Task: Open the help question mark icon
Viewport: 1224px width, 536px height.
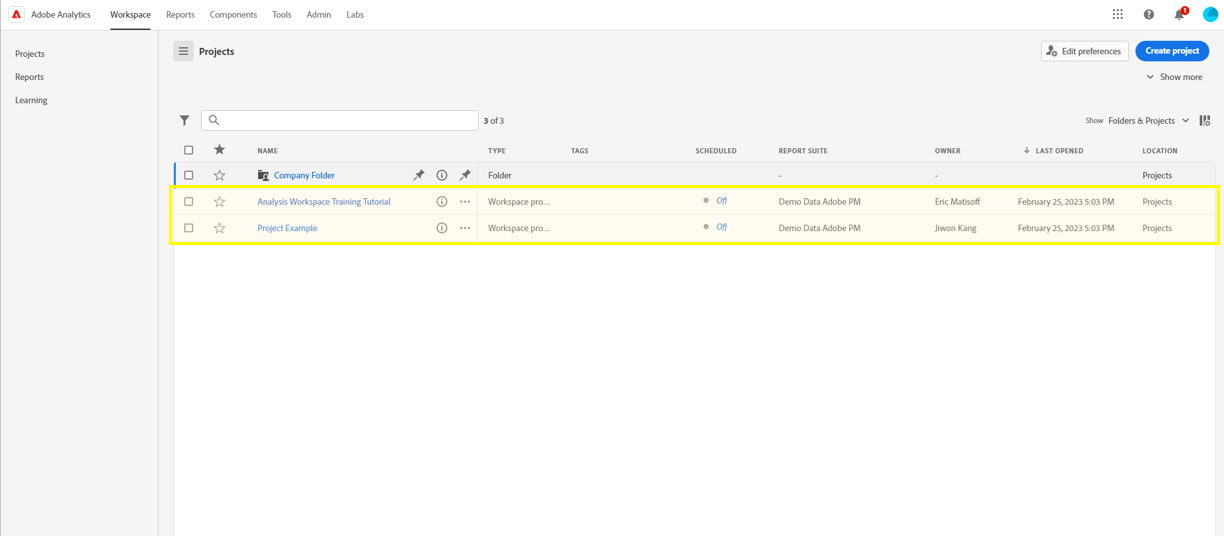Action: click(1149, 14)
